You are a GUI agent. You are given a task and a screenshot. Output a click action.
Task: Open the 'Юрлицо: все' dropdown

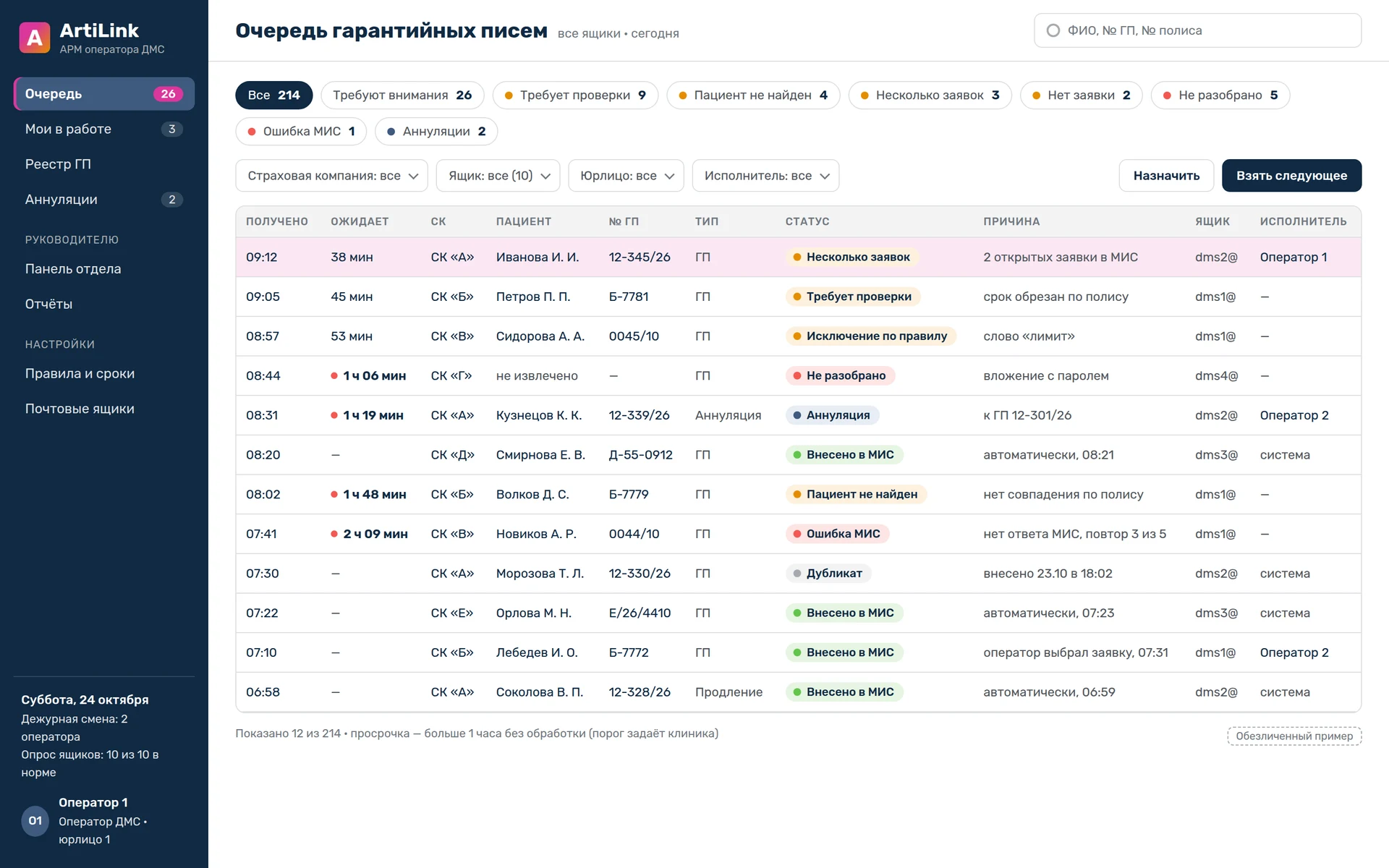tap(626, 176)
